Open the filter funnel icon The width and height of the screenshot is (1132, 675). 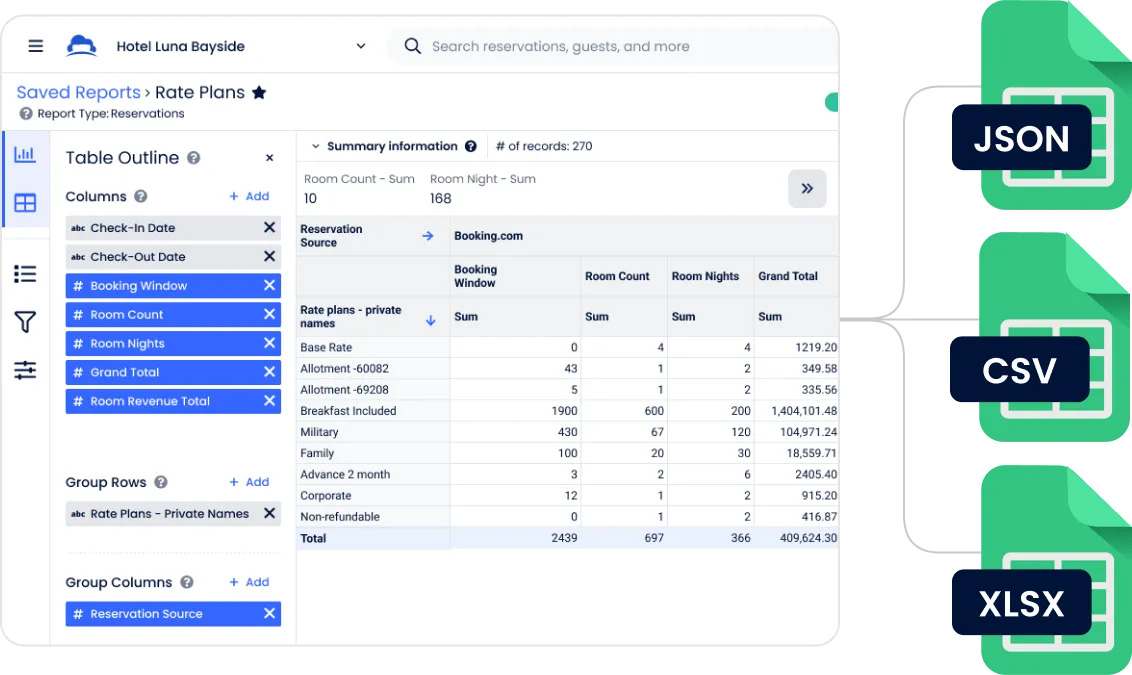click(25, 322)
